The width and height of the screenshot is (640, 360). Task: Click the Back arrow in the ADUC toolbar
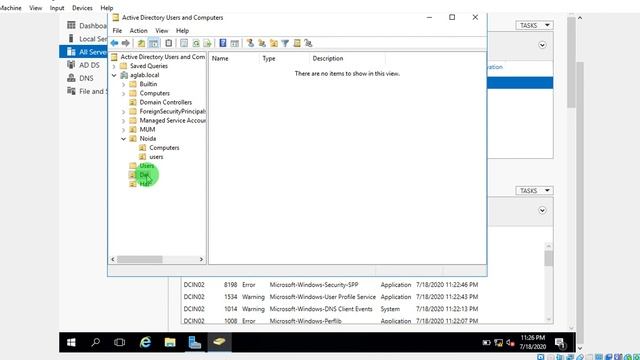[115, 43]
